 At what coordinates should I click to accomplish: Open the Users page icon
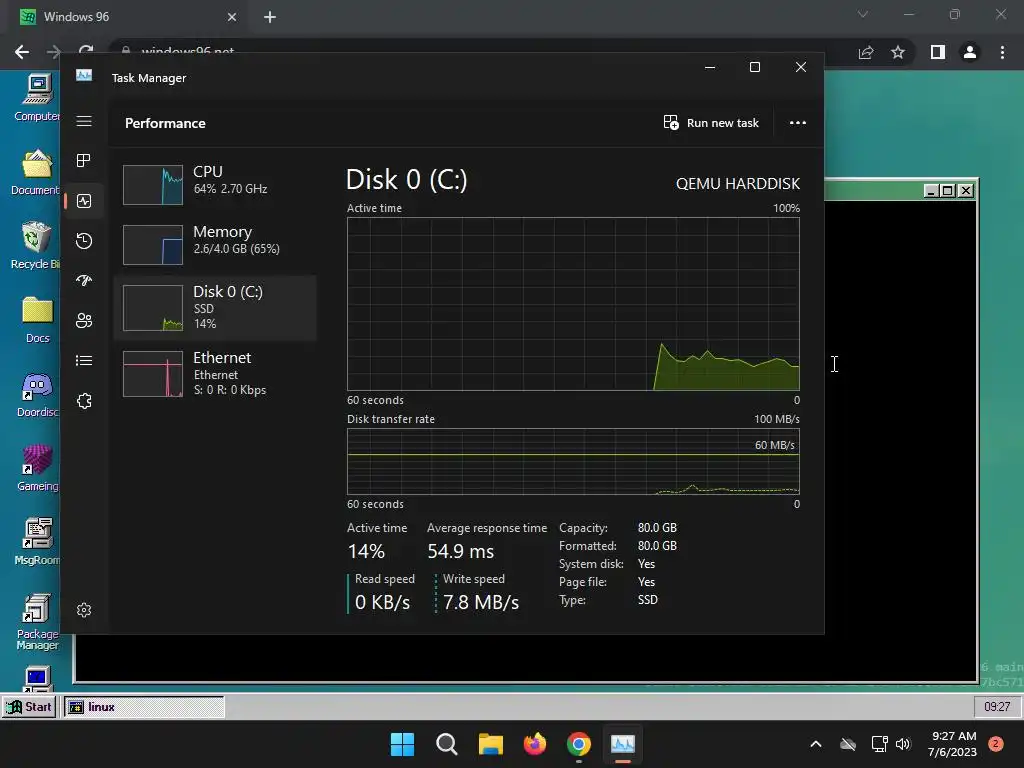point(84,321)
